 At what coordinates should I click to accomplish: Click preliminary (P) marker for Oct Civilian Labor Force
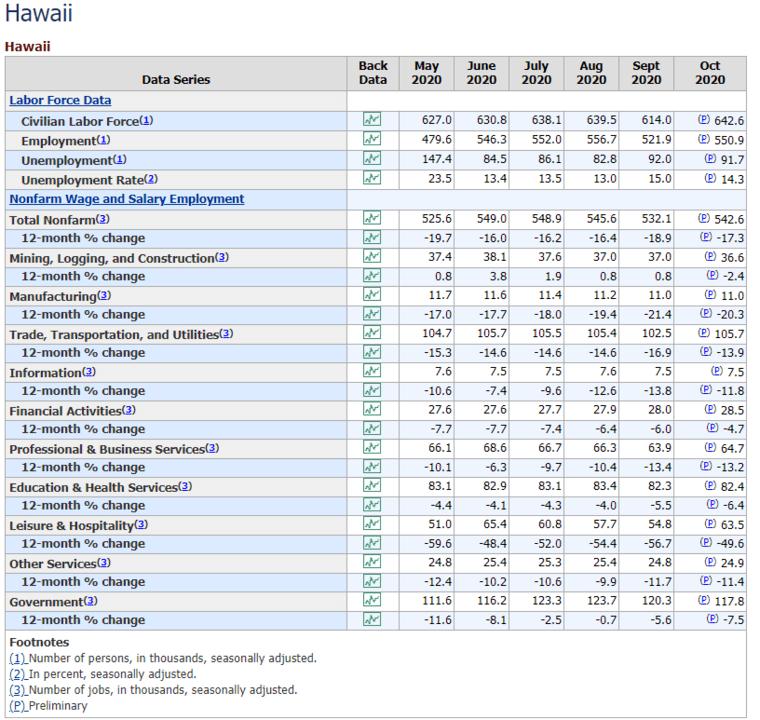(x=703, y=120)
